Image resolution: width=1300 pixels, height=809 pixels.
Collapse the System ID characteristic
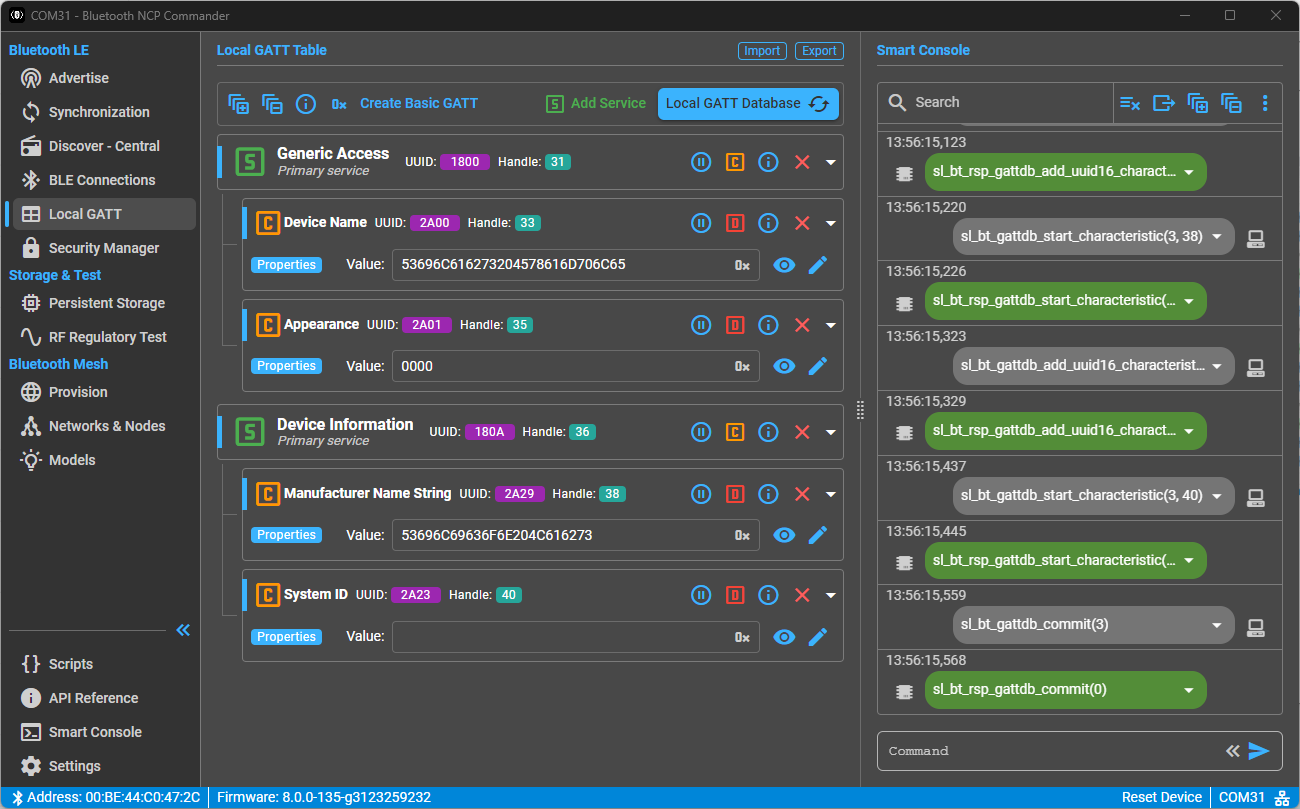(x=831, y=596)
